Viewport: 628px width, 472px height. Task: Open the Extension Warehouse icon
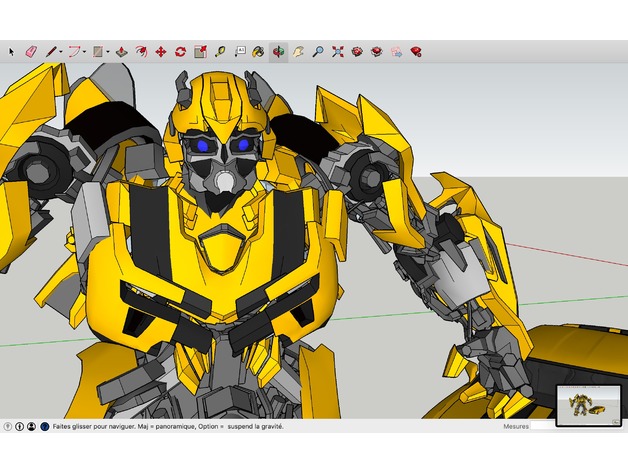click(x=376, y=52)
